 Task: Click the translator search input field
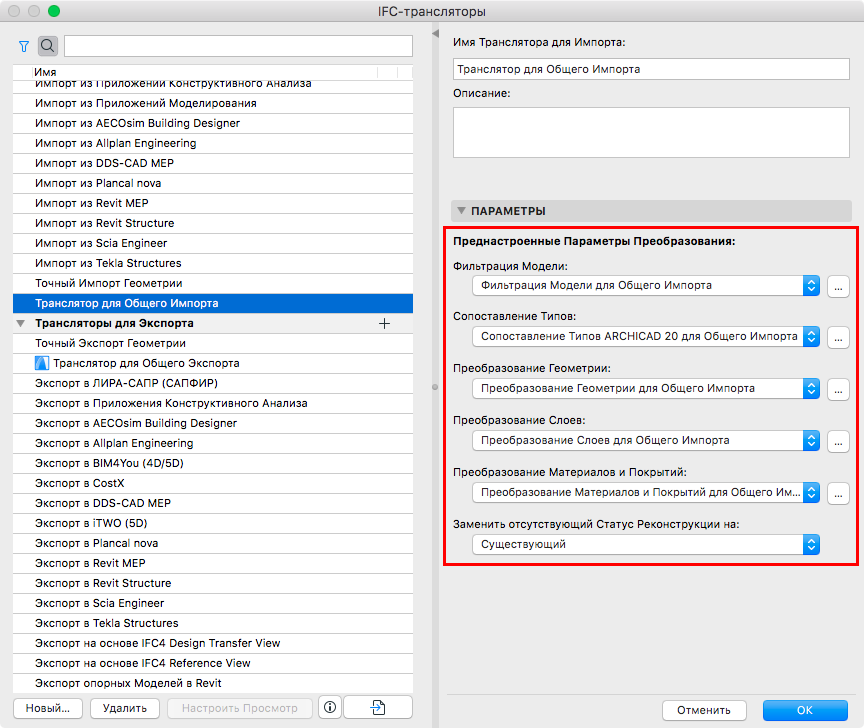point(238,46)
